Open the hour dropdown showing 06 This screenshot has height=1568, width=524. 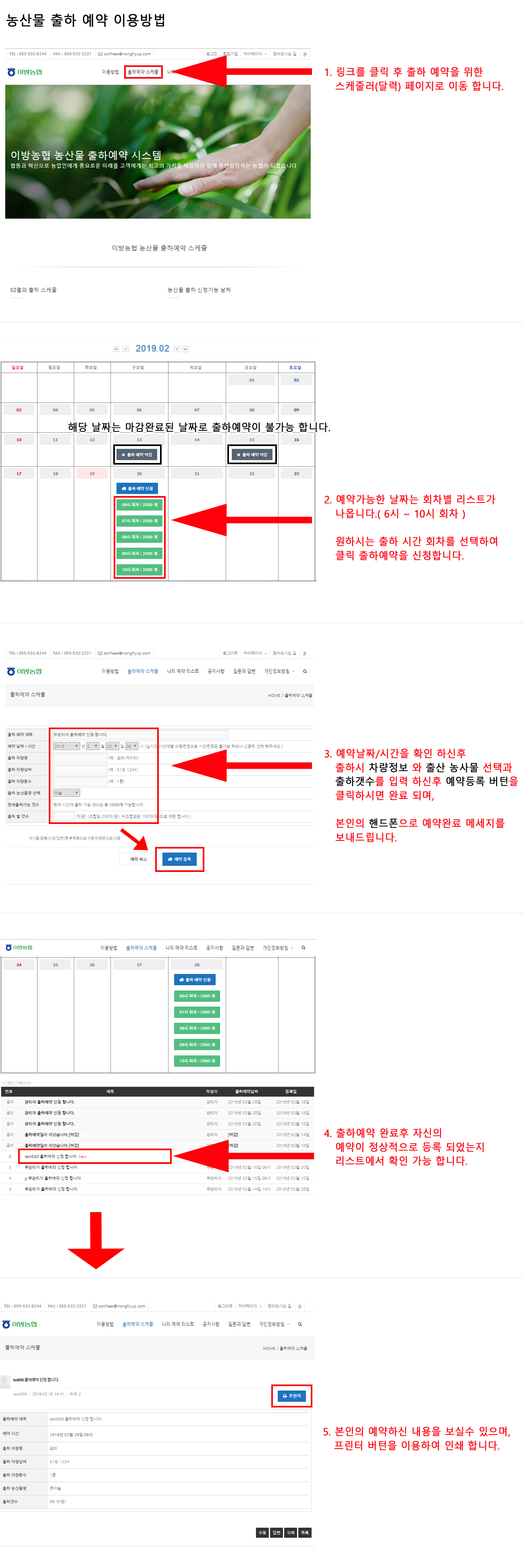coord(131,746)
